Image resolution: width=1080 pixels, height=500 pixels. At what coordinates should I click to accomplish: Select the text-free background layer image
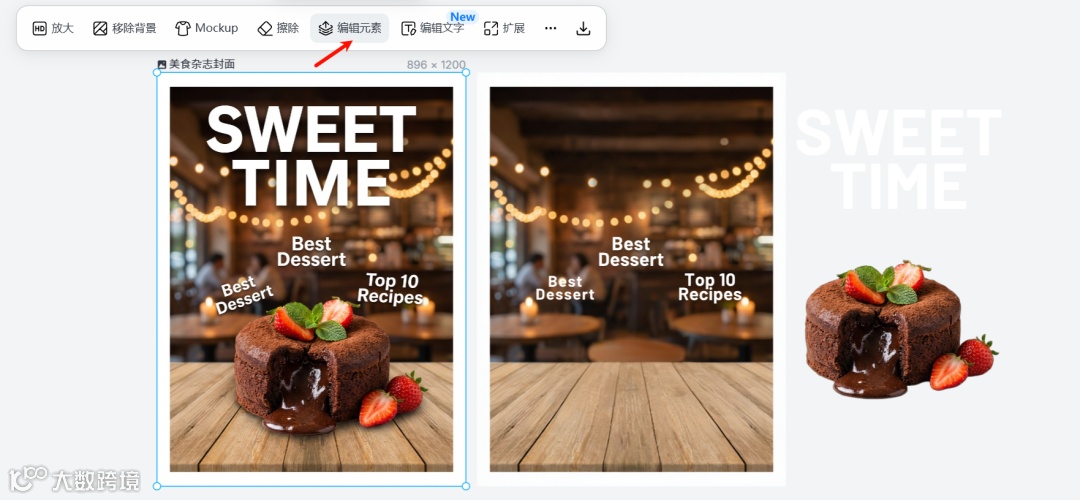(x=632, y=279)
